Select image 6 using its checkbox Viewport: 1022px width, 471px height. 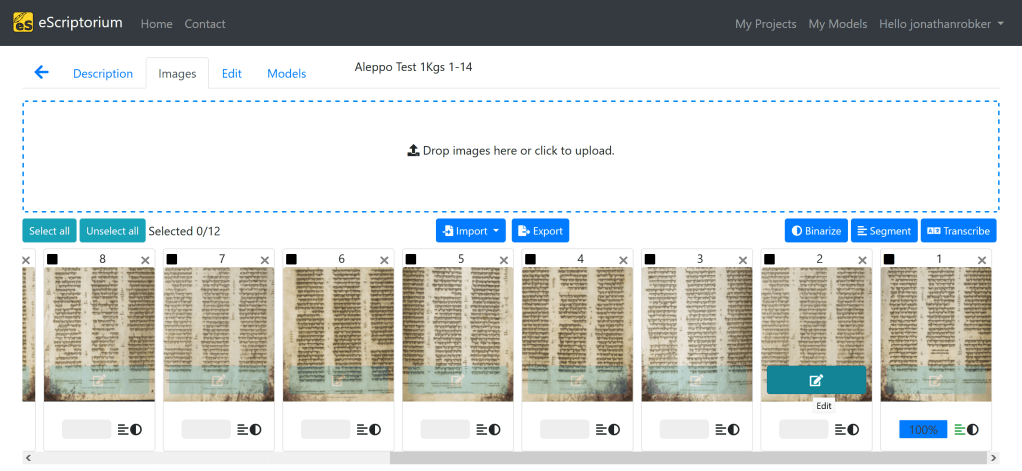[x=291, y=260]
